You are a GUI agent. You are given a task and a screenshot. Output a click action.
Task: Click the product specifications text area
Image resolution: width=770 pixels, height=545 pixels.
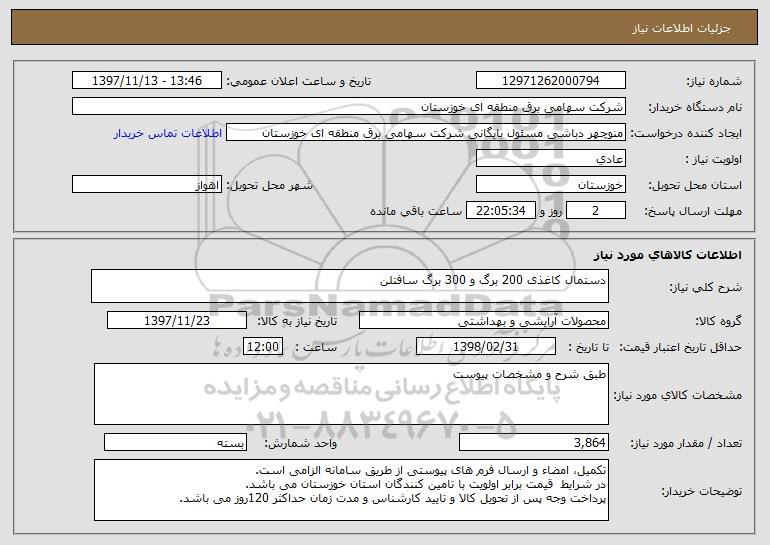coord(351,394)
